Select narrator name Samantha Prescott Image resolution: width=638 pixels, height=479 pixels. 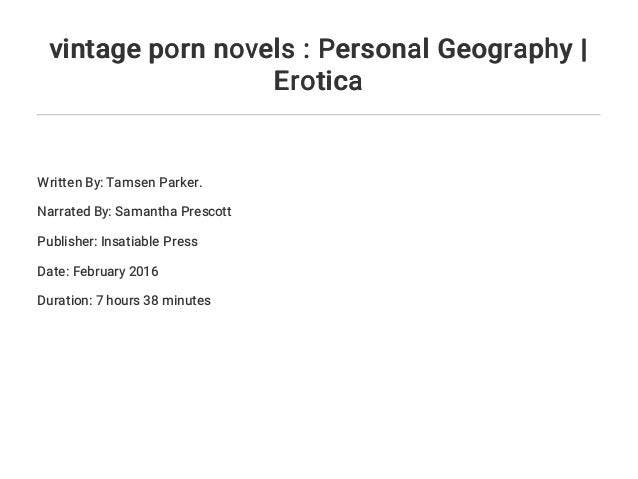173,212
